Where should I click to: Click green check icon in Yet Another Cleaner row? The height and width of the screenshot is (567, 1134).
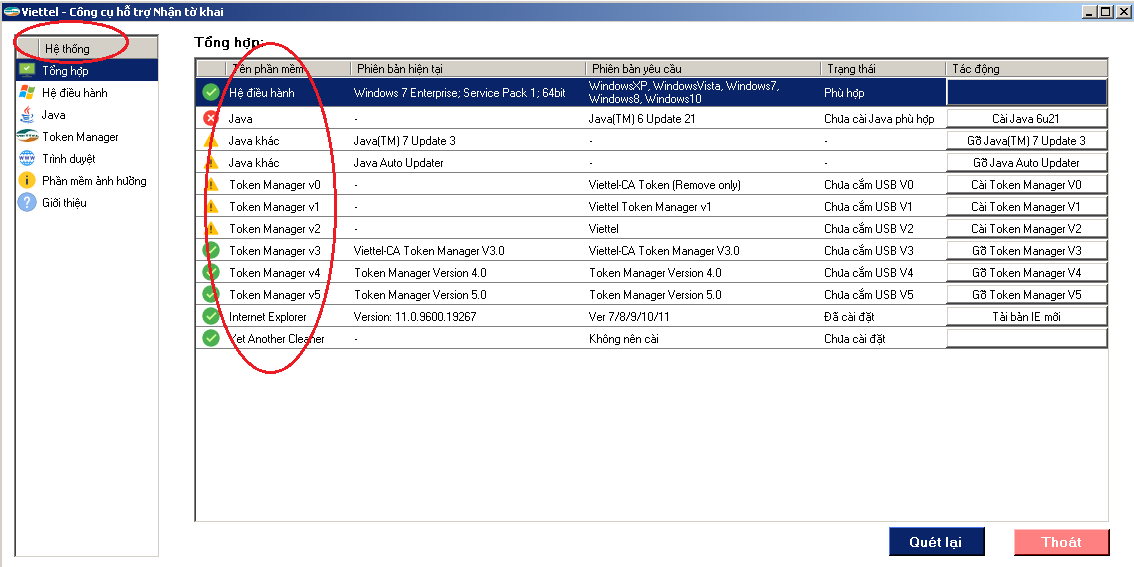coord(210,338)
